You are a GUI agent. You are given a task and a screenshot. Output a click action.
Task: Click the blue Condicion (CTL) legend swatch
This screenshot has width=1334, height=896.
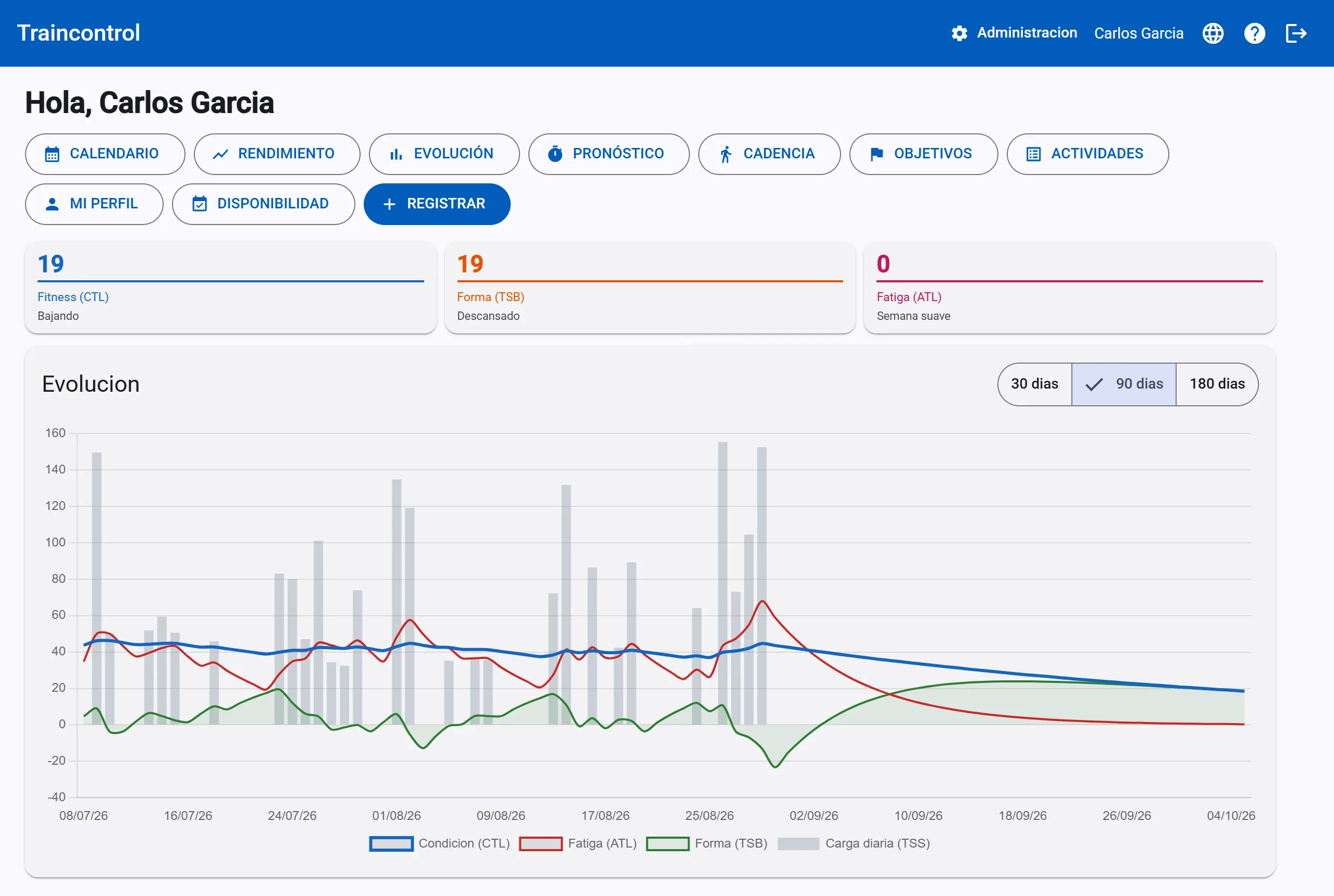click(391, 843)
